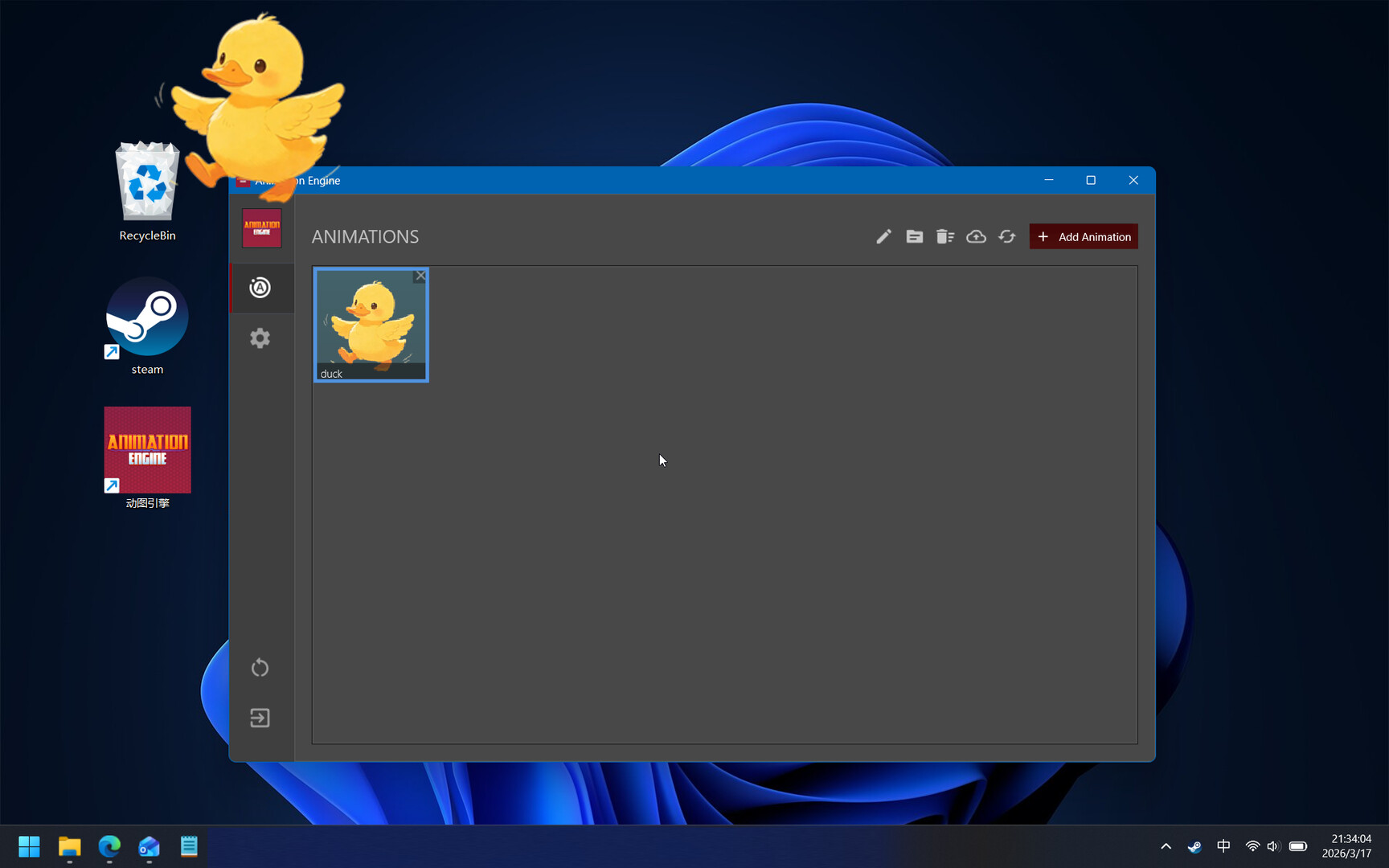Expand hidden system tray icons
The width and height of the screenshot is (1389, 868).
pyautogui.click(x=1166, y=846)
